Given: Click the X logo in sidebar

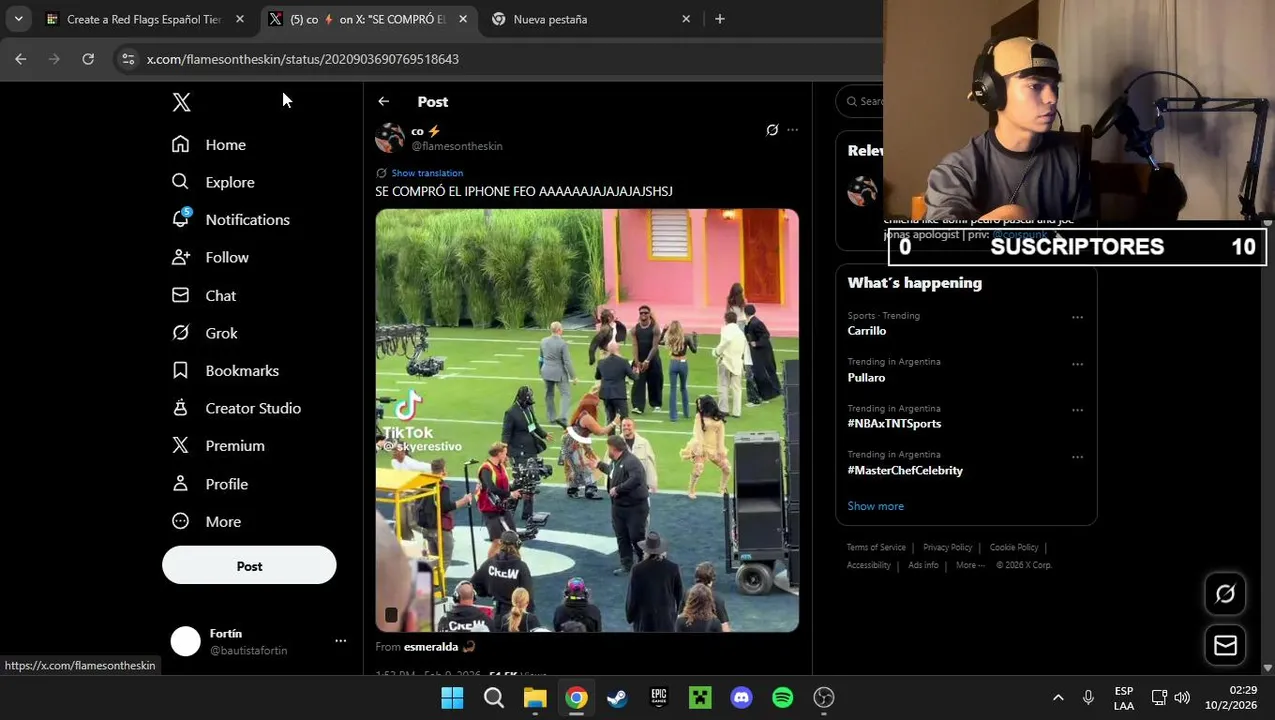Looking at the screenshot, I should (x=181, y=102).
